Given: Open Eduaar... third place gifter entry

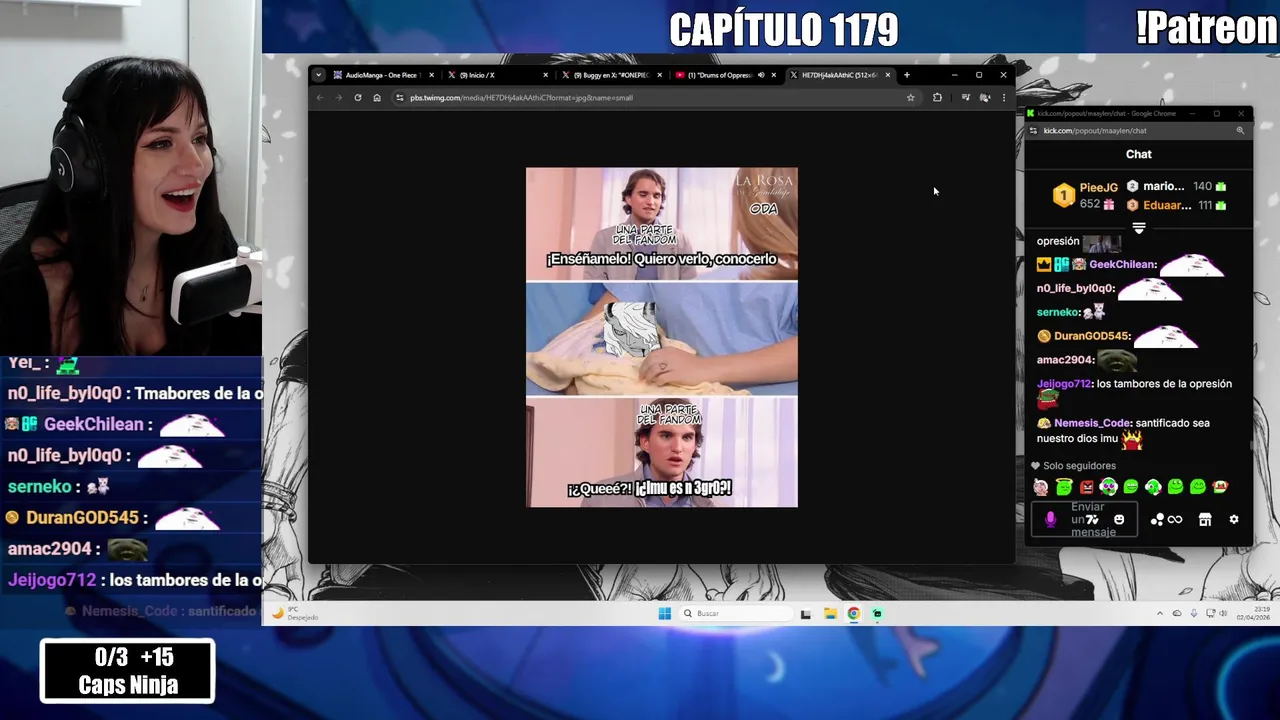Looking at the screenshot, I should [x=1176, y=205].
